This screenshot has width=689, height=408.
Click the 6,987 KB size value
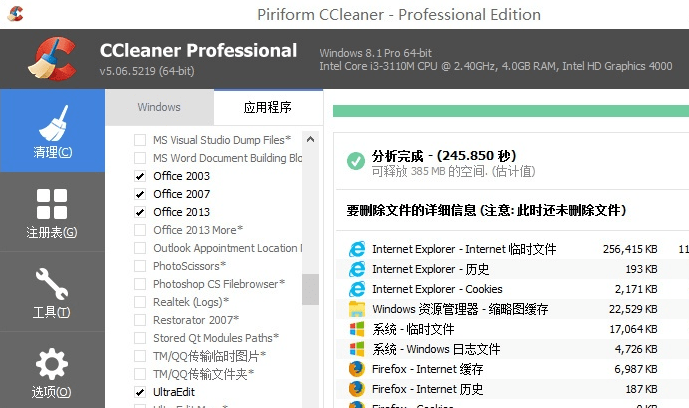tap(636, 369)
